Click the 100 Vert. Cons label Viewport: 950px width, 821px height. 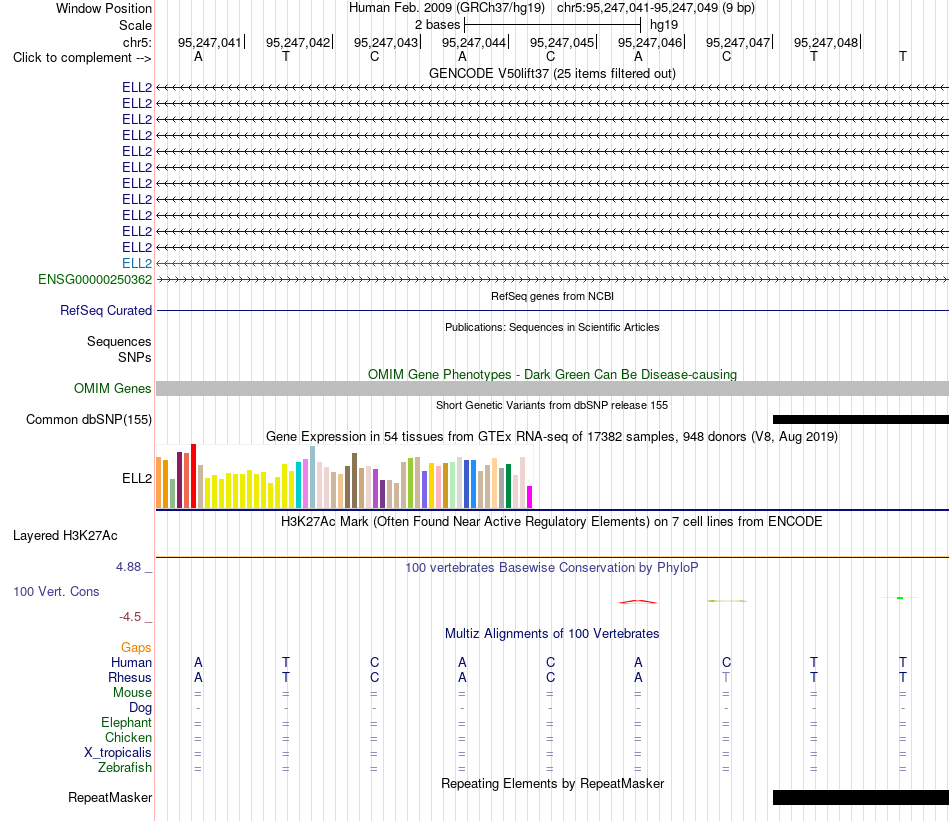56,591
